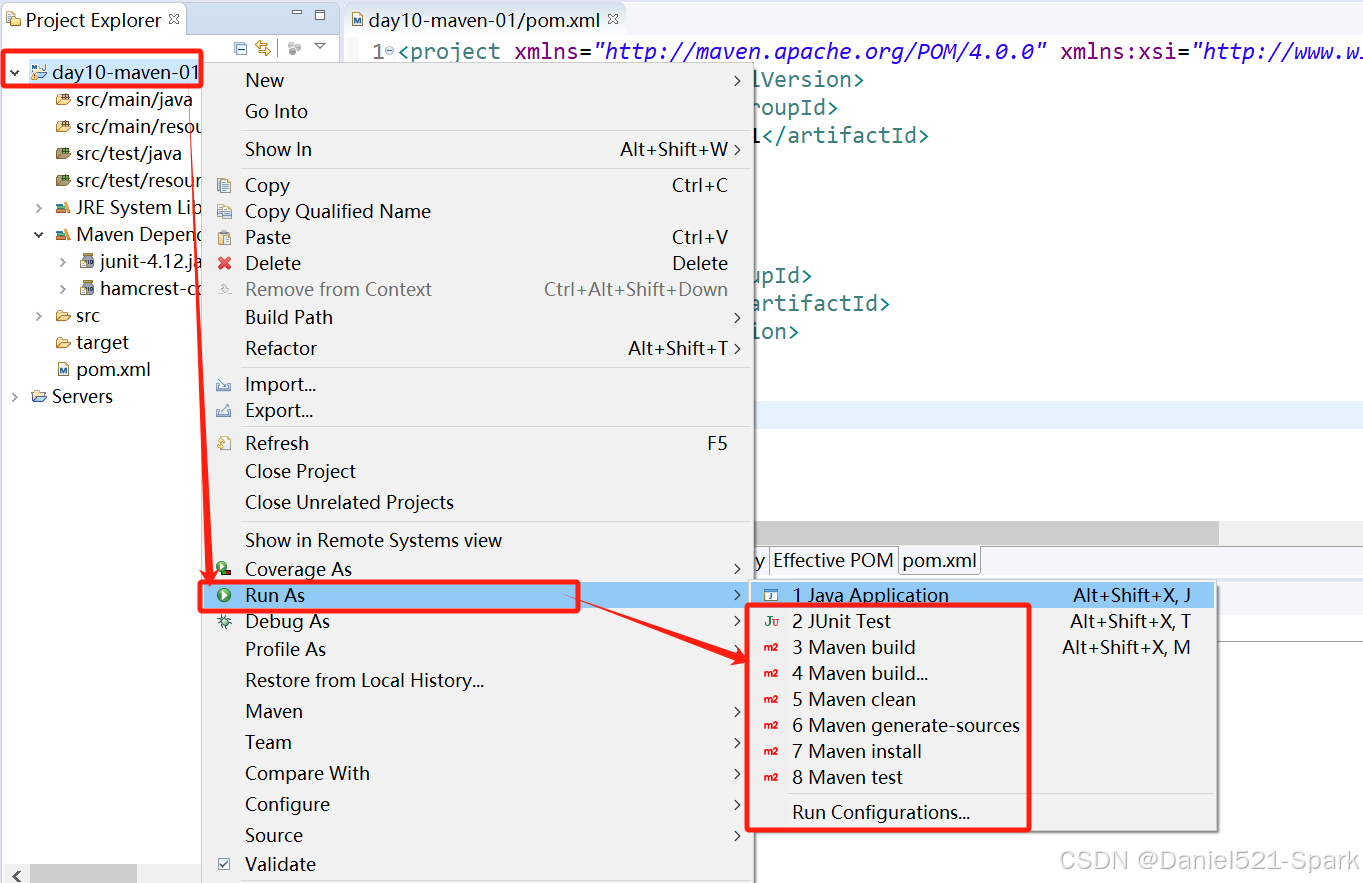The width and height of the screenshot is (1363, 883).
Task: Click the green Run As play icon
Action: [x=225, y=595]
